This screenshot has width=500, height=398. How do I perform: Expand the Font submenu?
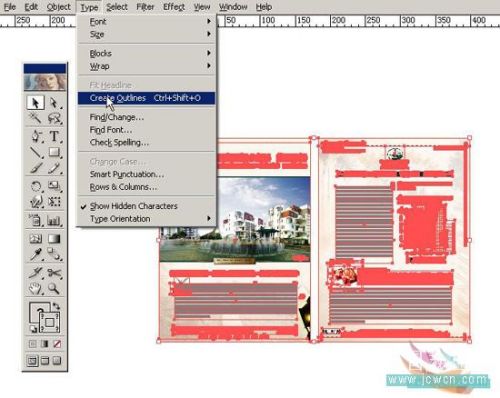pyautogui.click(x=147, y=22)
